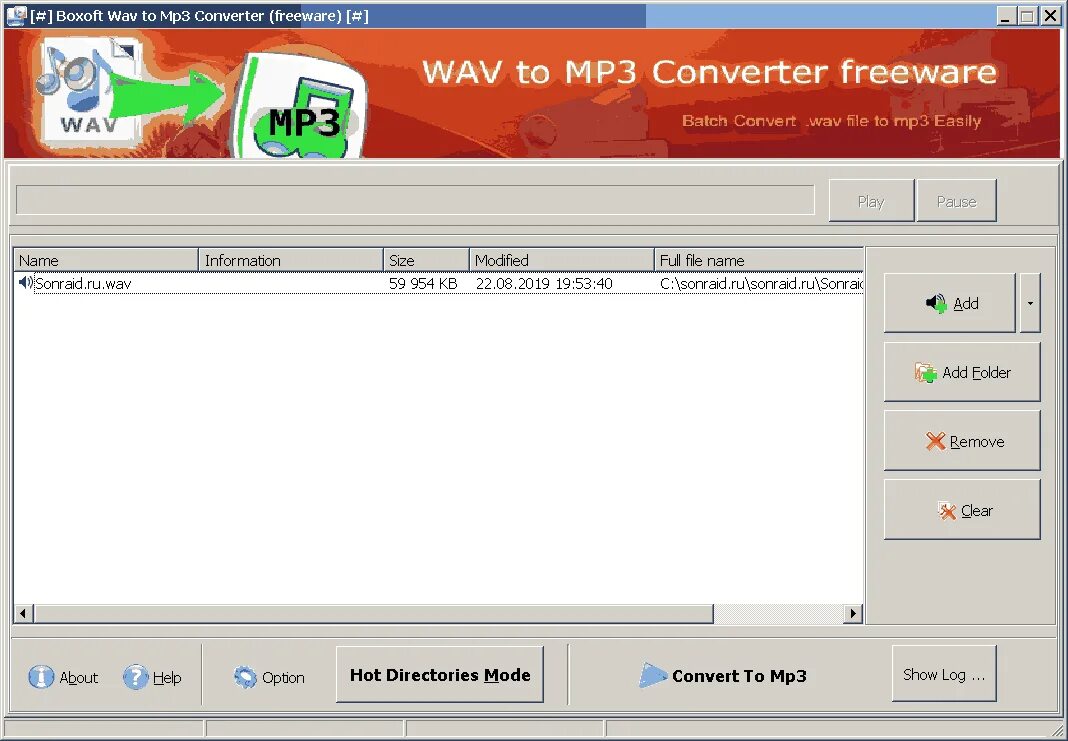Click the Clear button's small icon

(947, 510)
